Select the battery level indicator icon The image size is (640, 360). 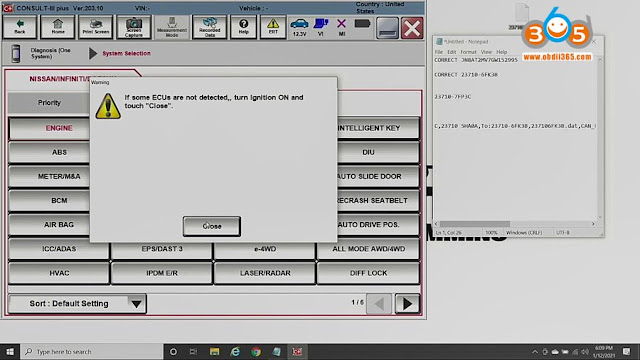(x=362, y=24)
